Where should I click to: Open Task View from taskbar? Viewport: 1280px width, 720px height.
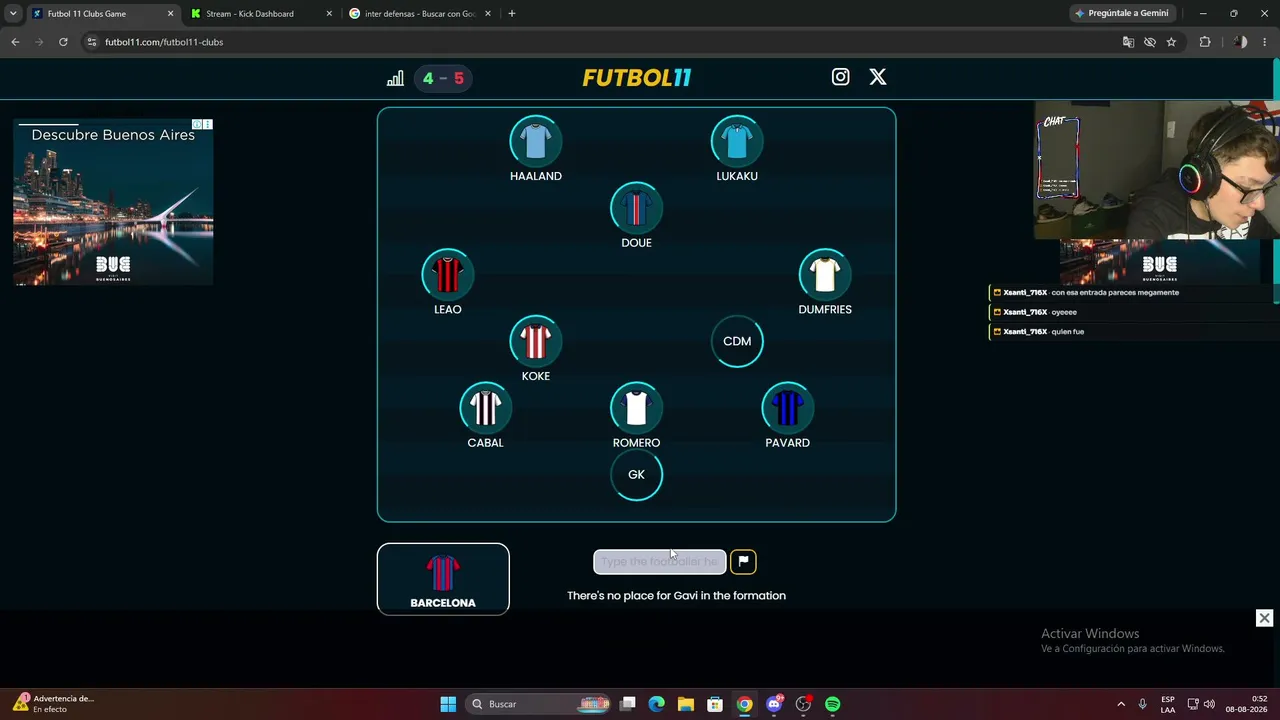[x=628, y=704]
